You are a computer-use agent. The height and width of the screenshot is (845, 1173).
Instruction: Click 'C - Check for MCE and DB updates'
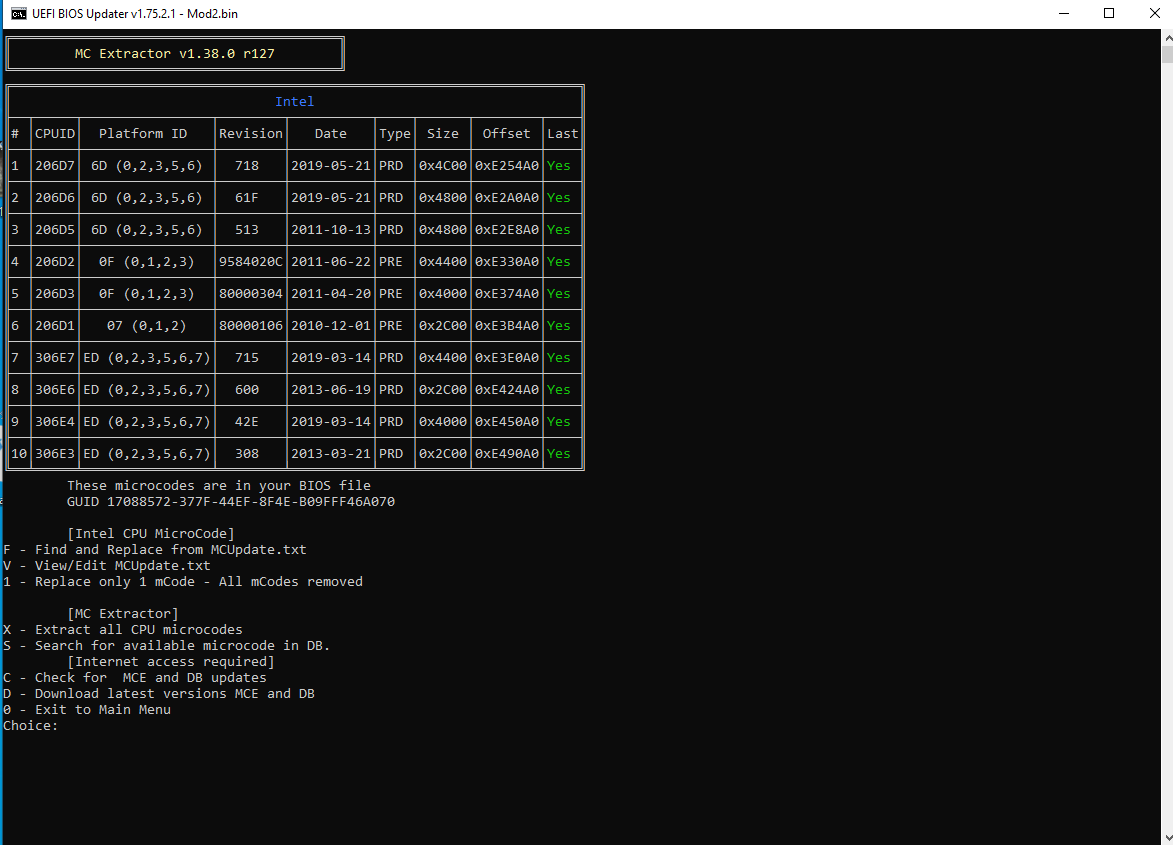[135, 677]
